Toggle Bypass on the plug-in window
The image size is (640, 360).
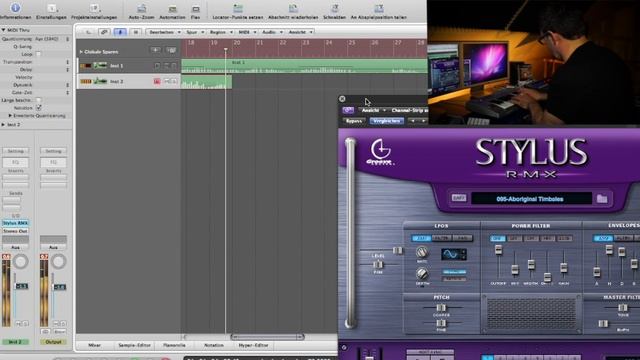[354, 121]
